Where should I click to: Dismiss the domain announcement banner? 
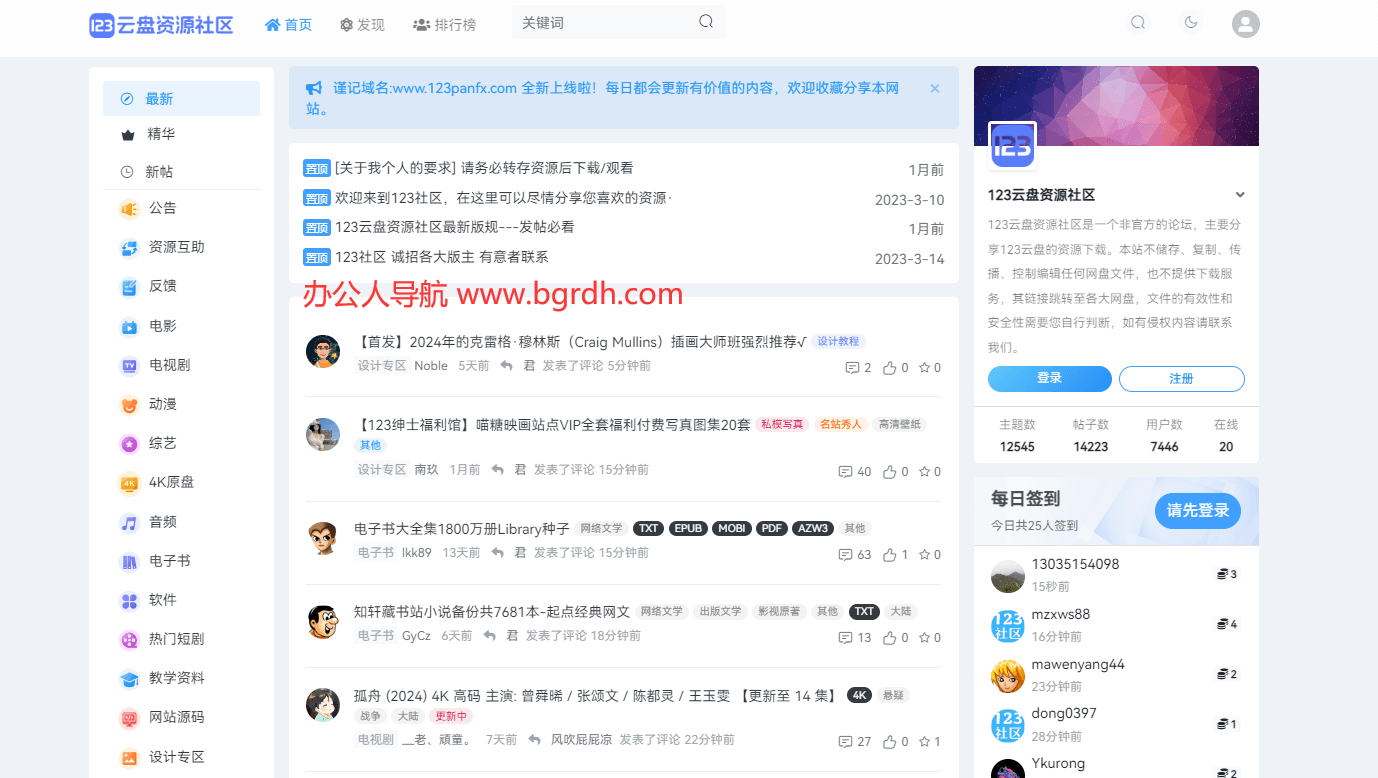[x=934, y=88]
